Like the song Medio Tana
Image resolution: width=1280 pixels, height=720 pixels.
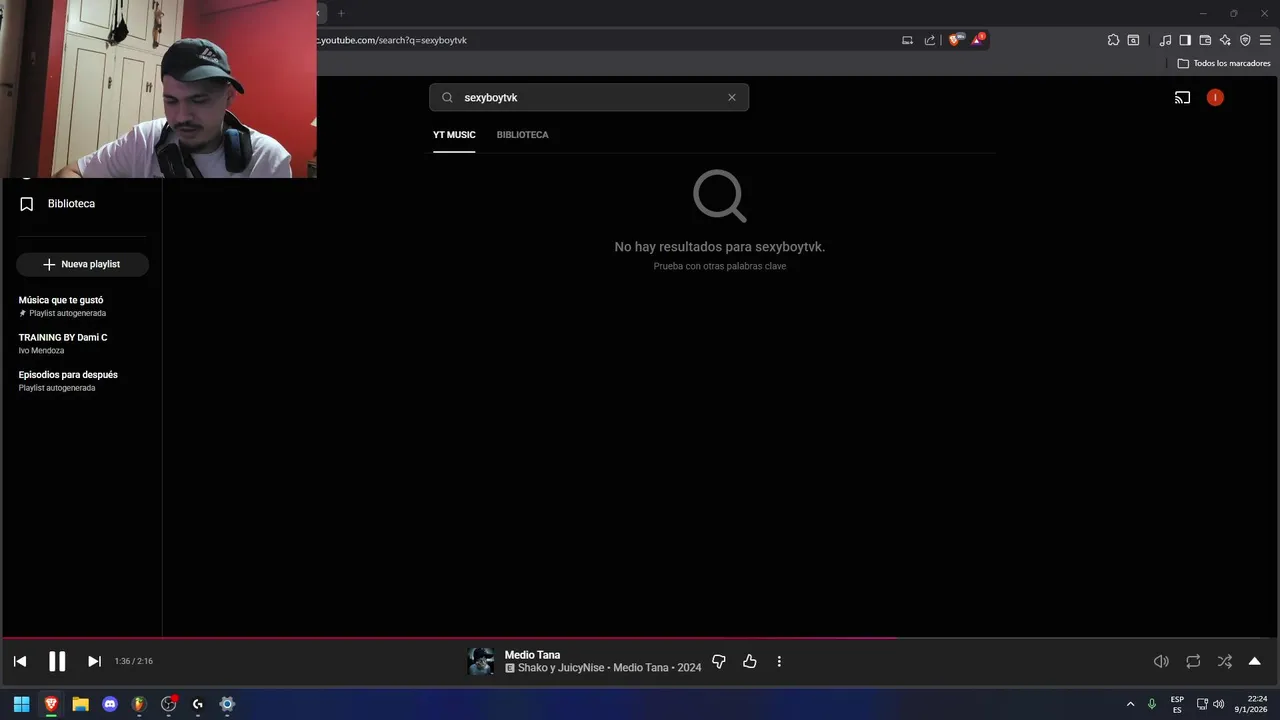coord(749,661)
